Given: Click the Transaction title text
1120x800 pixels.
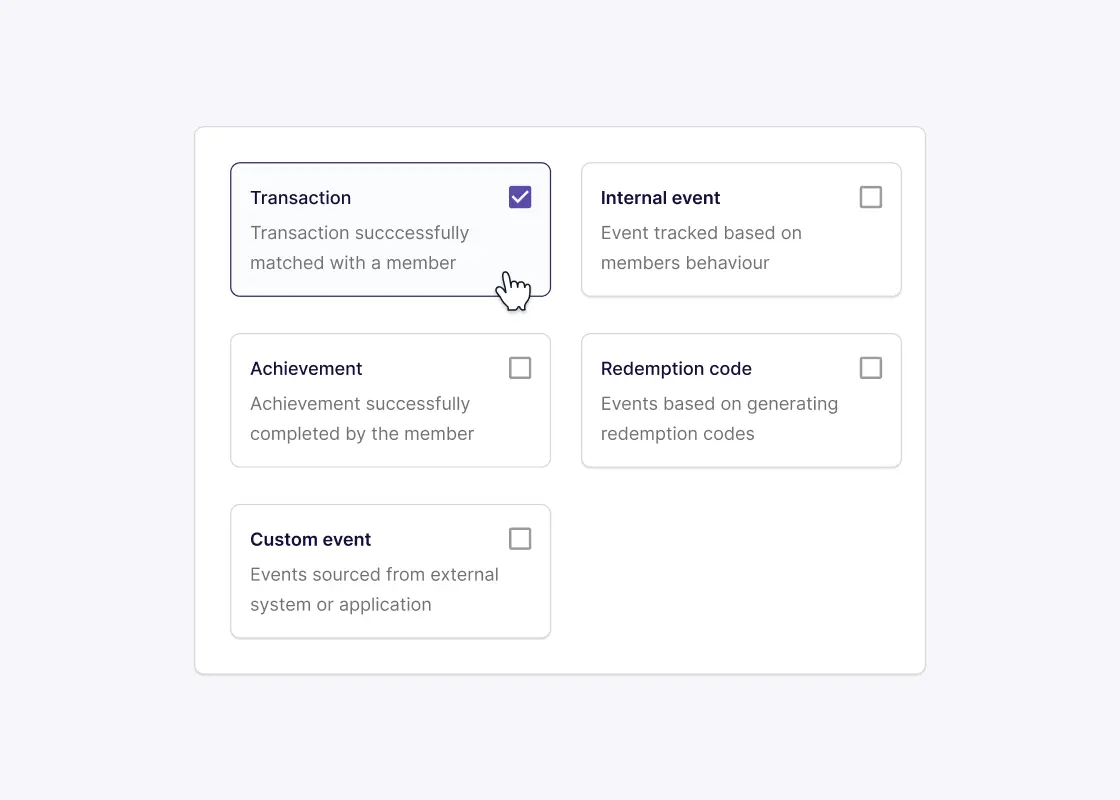Looking at the screenshot, I should tap(300, 197).
